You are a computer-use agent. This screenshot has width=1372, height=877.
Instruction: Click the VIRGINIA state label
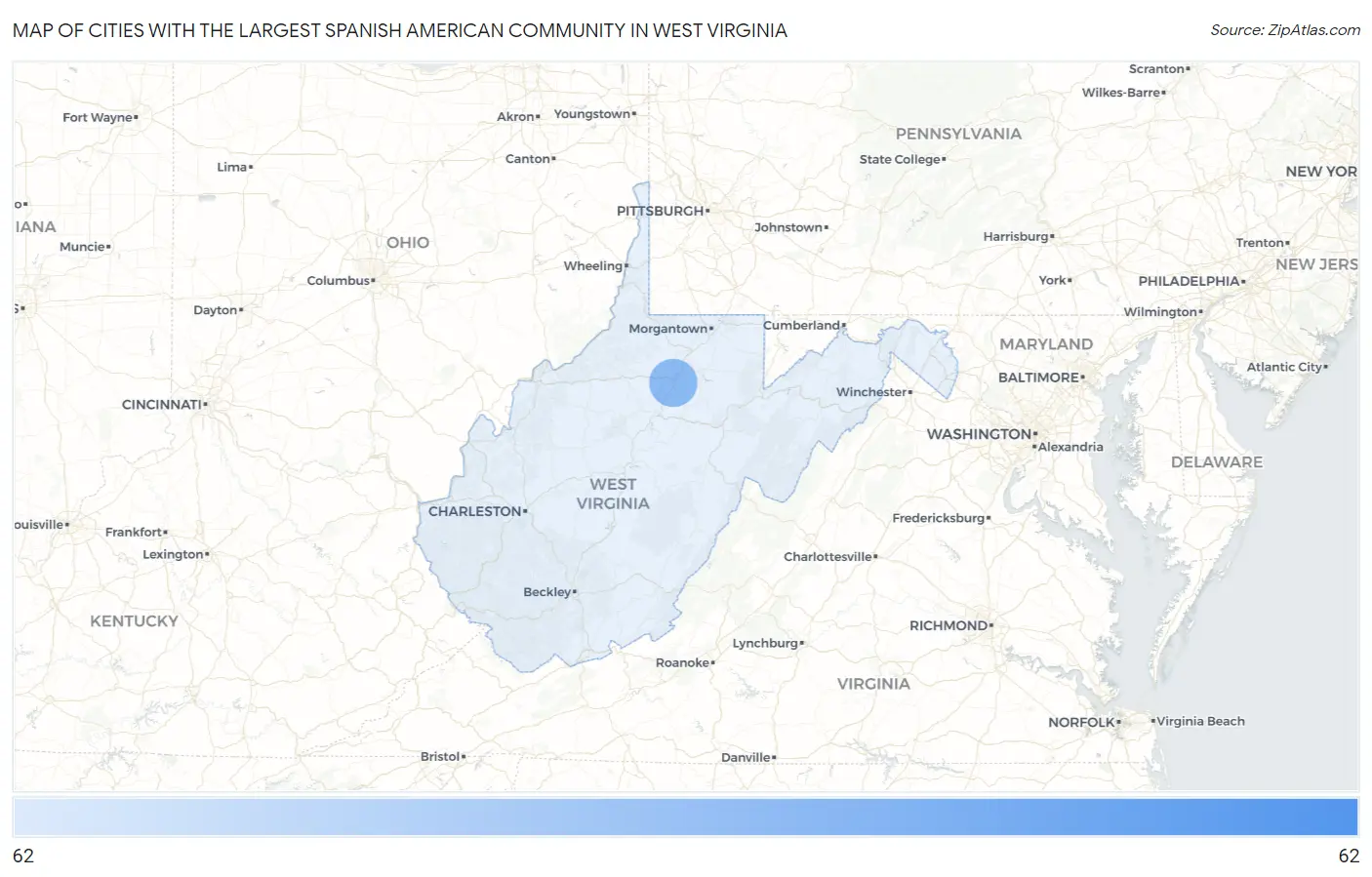click(x=873, y=684)
